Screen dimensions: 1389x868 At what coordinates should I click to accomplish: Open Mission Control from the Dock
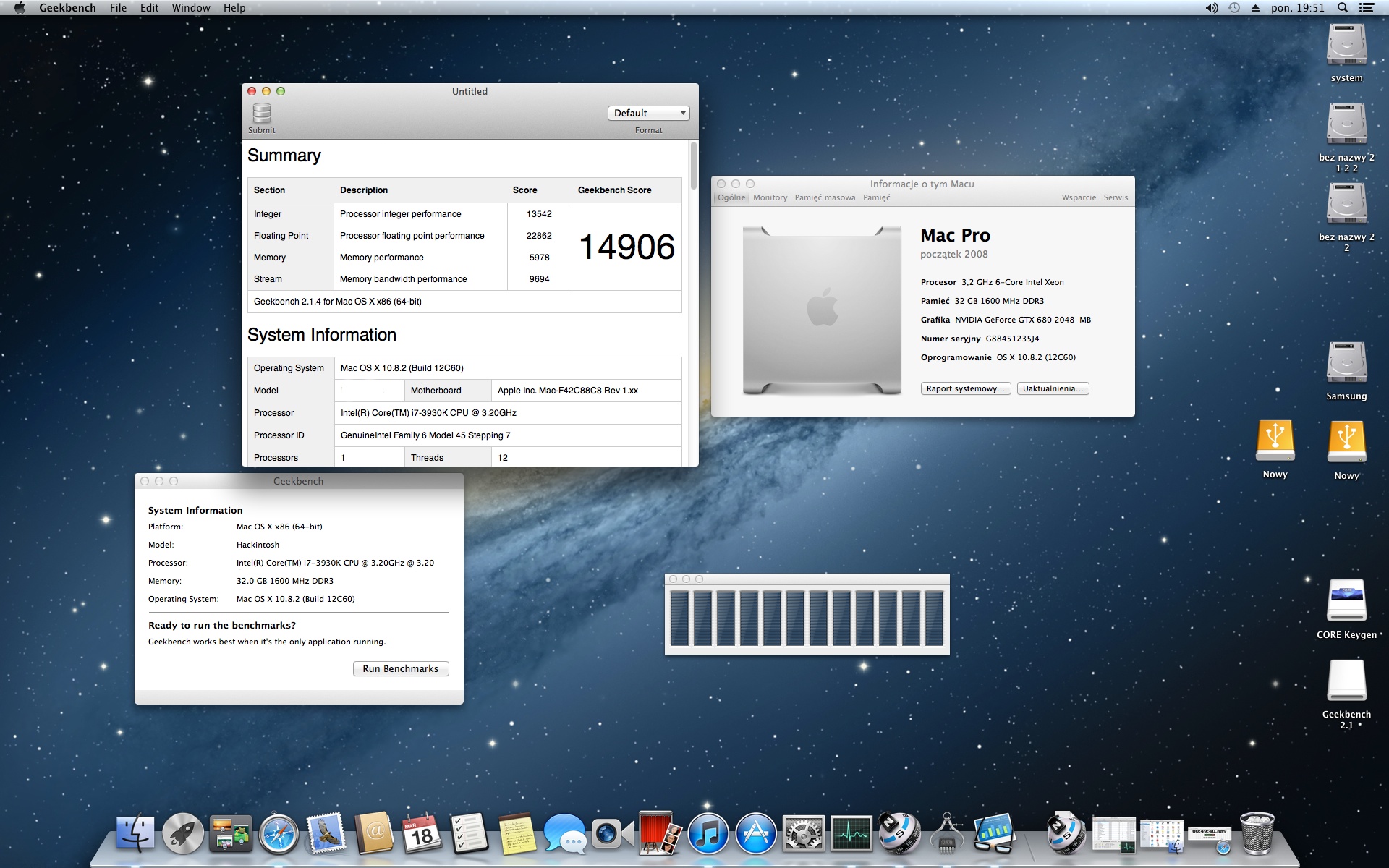click(231, 833)
